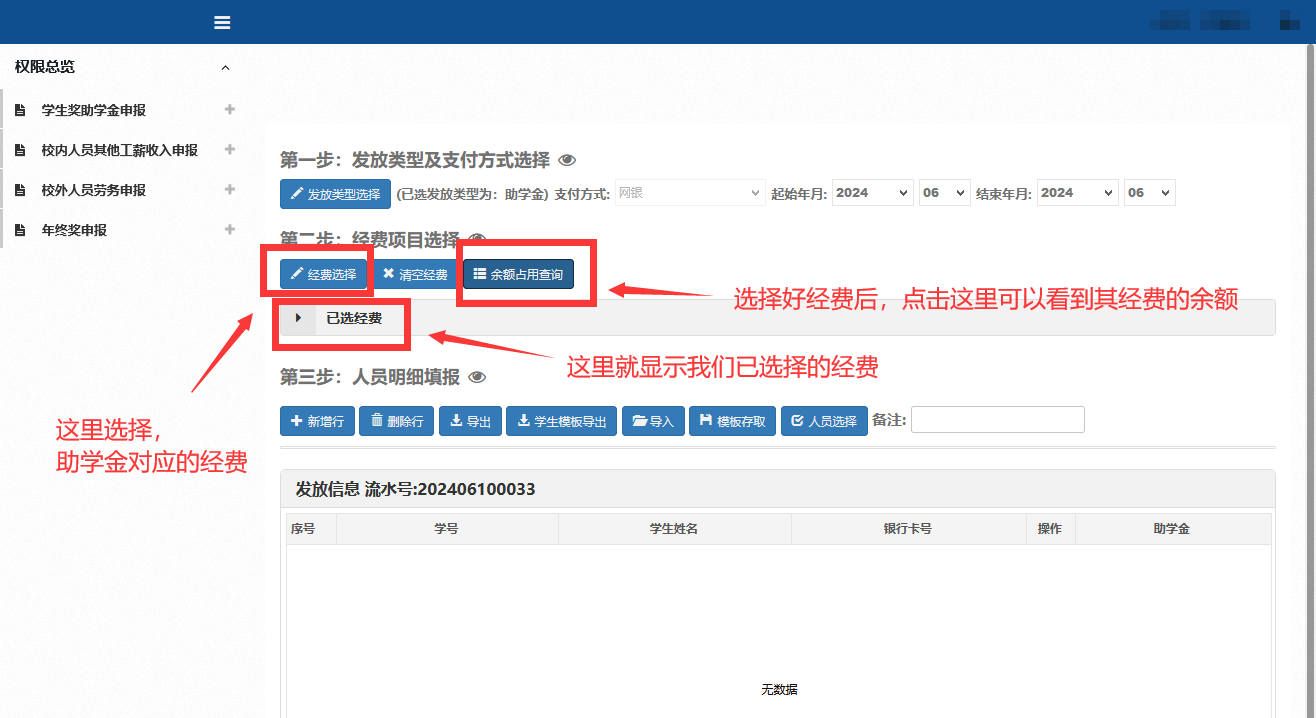Viewport: 1316px width, 718px height.
Task: Collapse the 权限总览 section chevron
Action: pyautogui.click(x=225, y=68)
